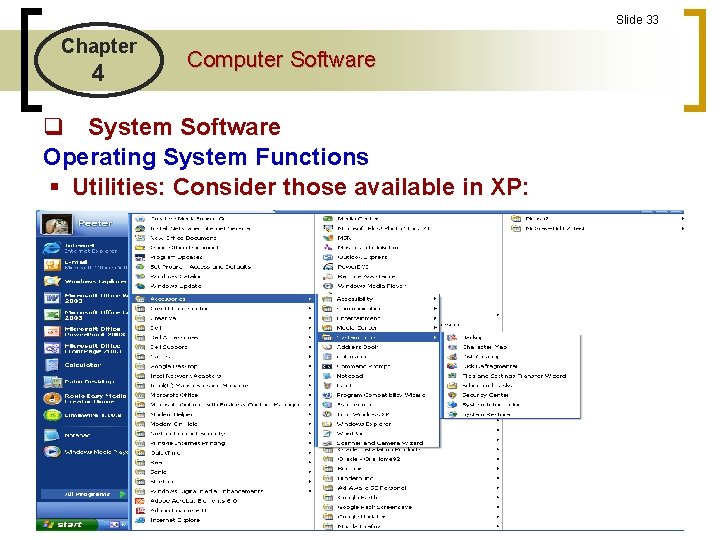Open Files and Settings Transfer Wizard icon
Image resolution: width=720 pixels, height=540 pixels.
coord(452,376)
